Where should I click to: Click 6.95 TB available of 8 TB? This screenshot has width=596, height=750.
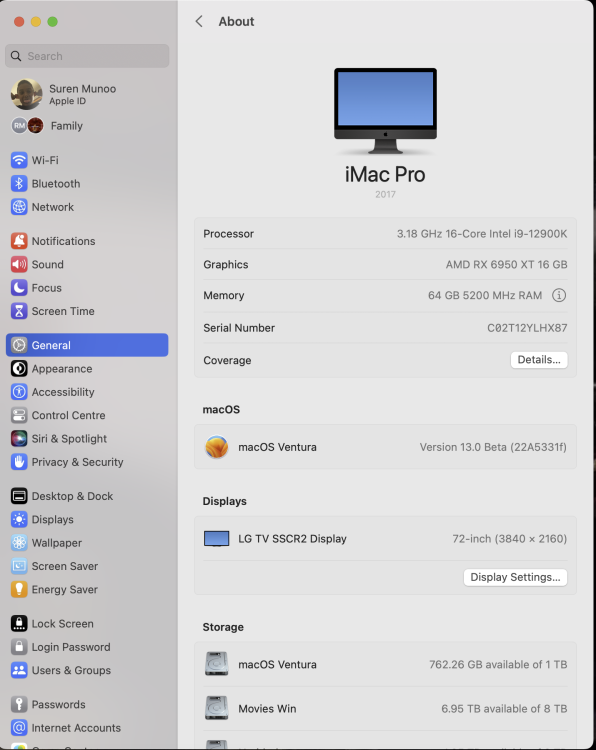tap(504, 708)
